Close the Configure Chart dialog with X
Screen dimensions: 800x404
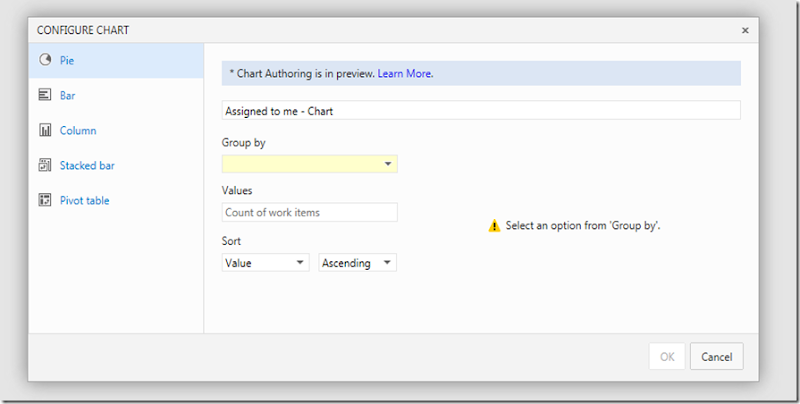[x=745, y=30]
